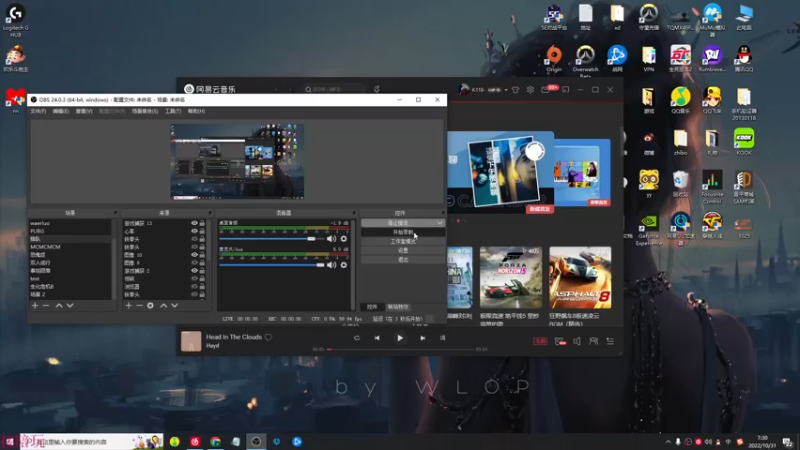
Task: Open microphone settings gear in mixer
Action: click(344, 265)
